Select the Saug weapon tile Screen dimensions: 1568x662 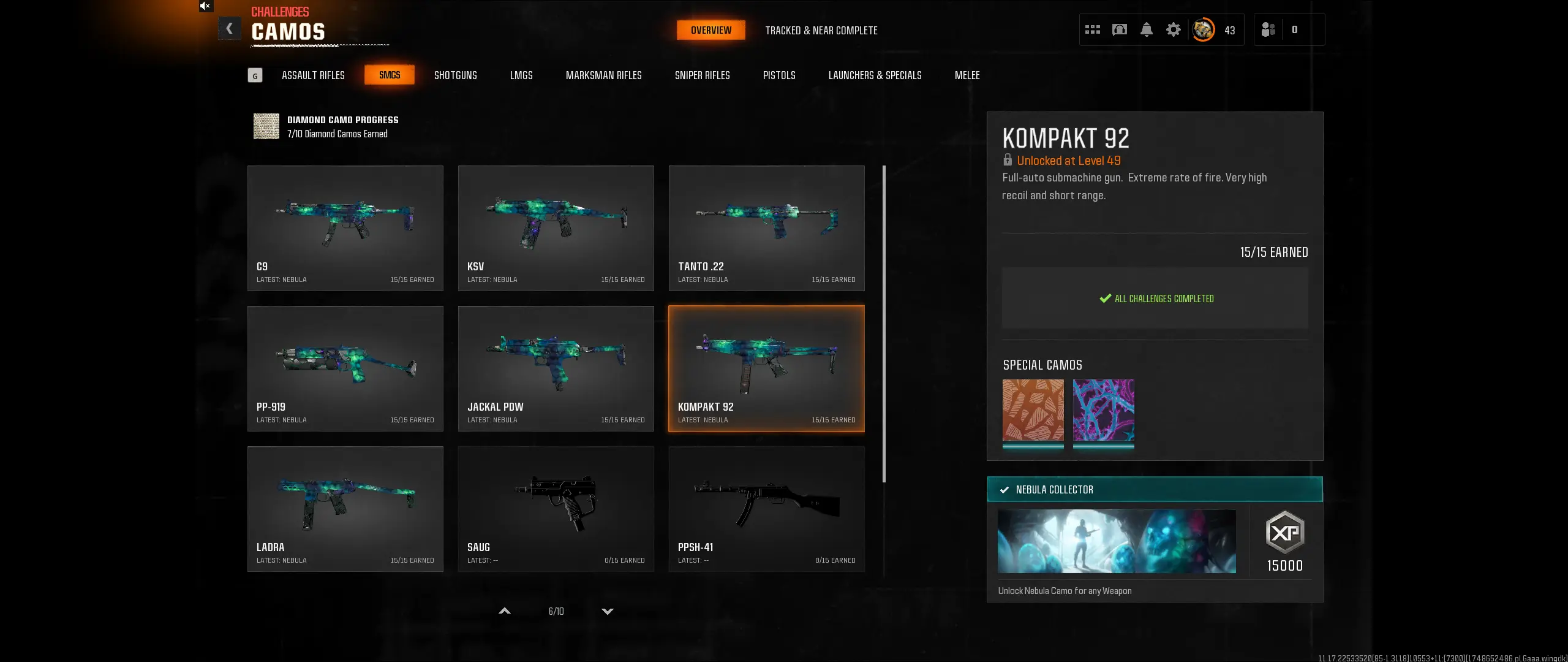click(x=556, y=509)
